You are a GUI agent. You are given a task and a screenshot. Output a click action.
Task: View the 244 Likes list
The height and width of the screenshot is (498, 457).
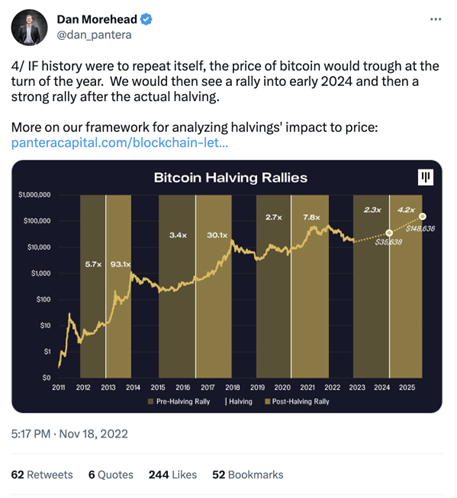(173, 475)
